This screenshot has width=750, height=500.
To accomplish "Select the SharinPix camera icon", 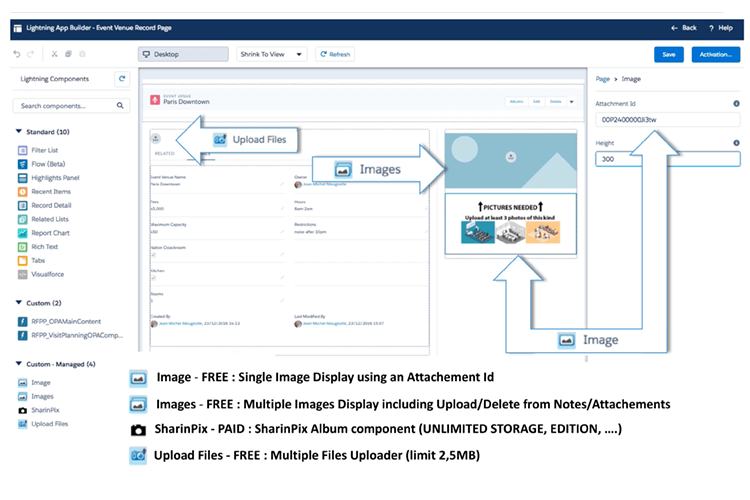I will (22, 411).
